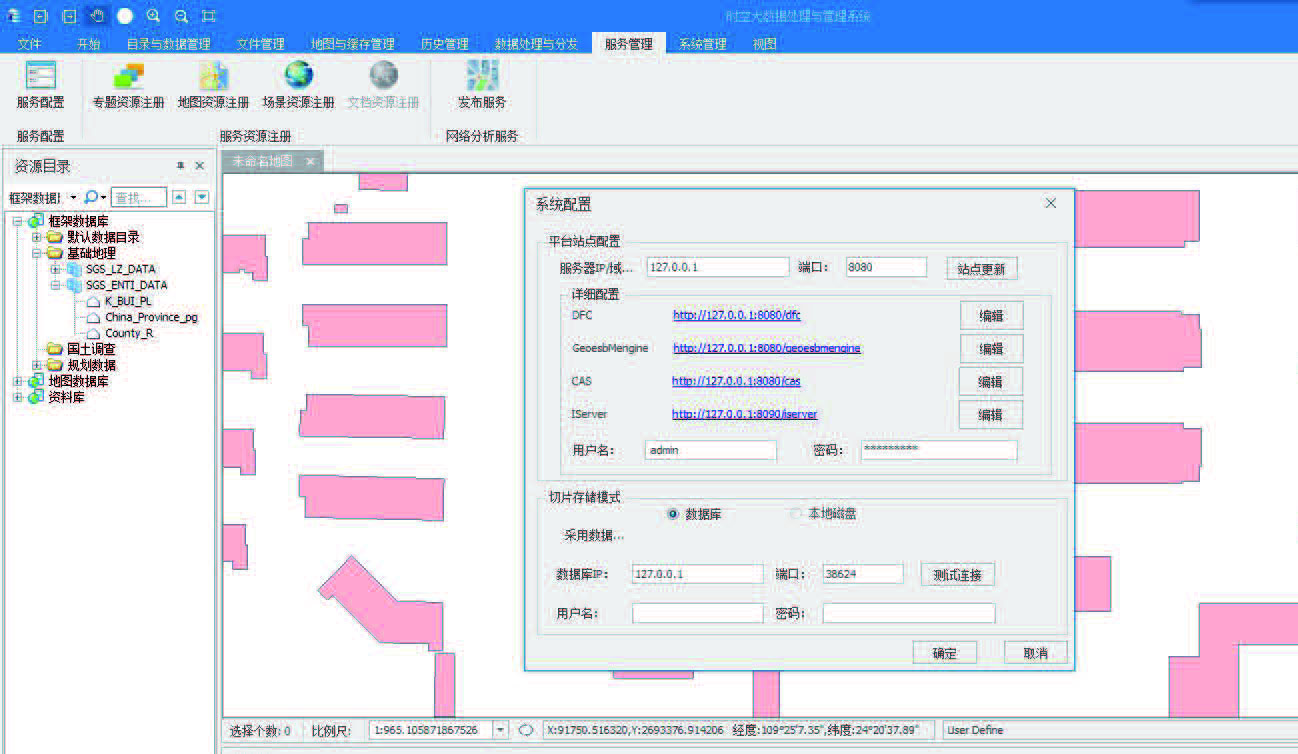Click the 发布服务 publish service icon
This screenshot has width=1298, height=754.
[x=482, y=76]
